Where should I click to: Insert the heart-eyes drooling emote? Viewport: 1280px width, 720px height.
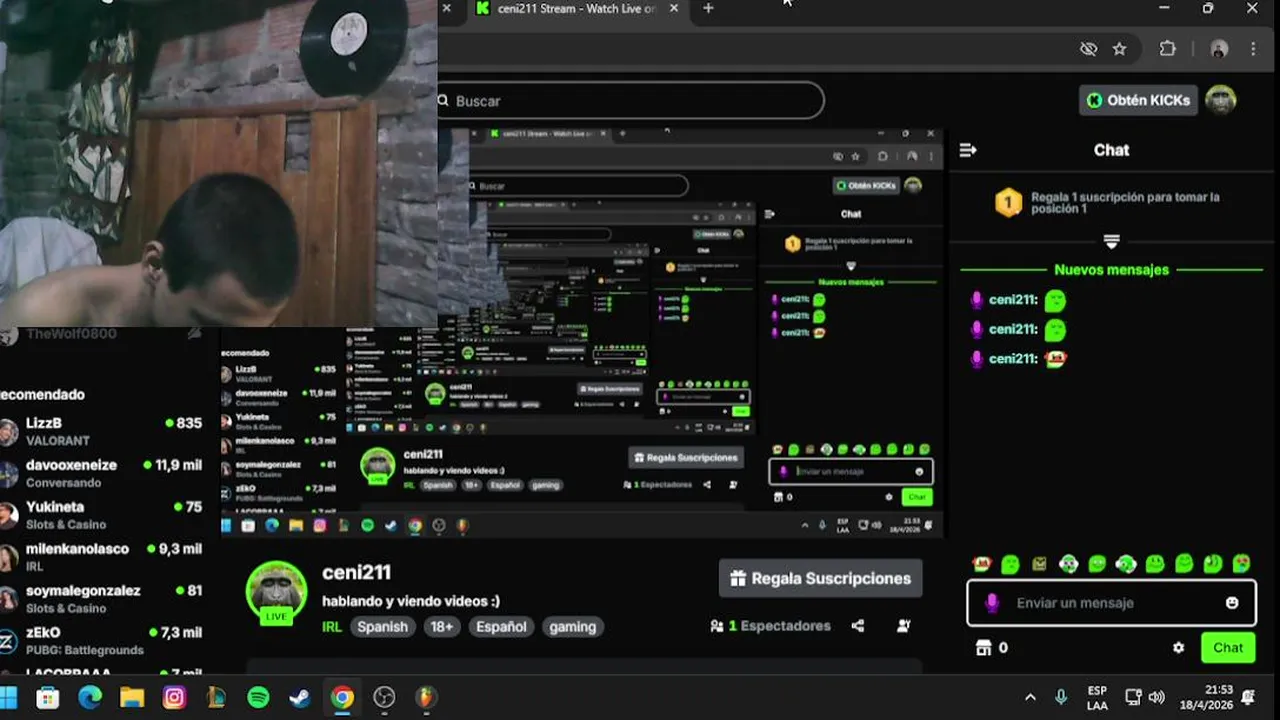pos(1241,564)
